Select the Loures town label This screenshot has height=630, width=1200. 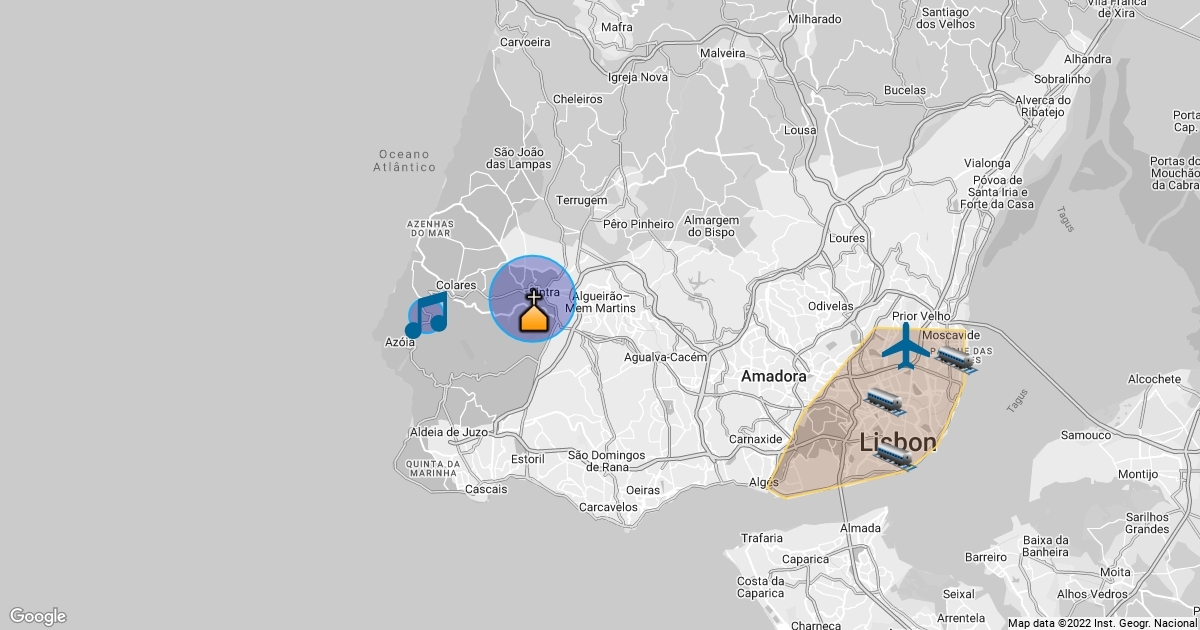tap(847, 239)
